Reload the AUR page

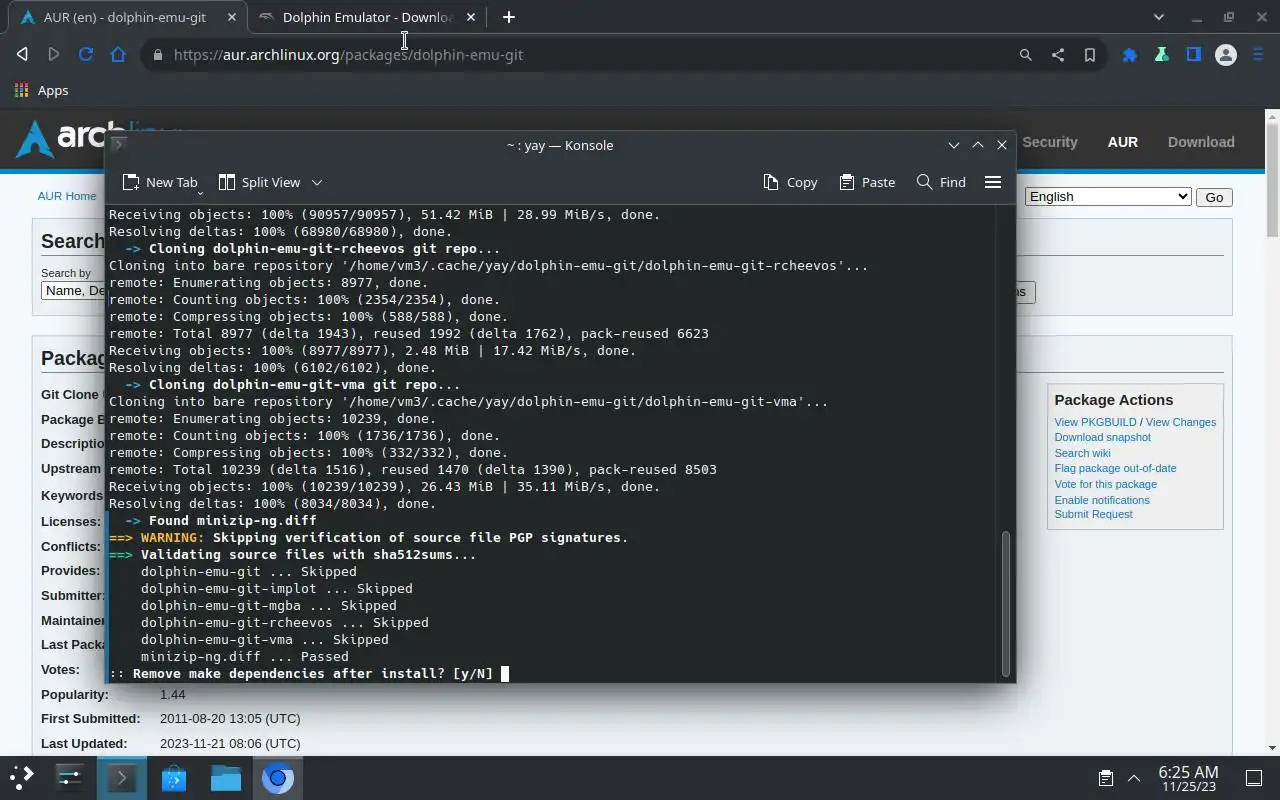click(86, 55)
